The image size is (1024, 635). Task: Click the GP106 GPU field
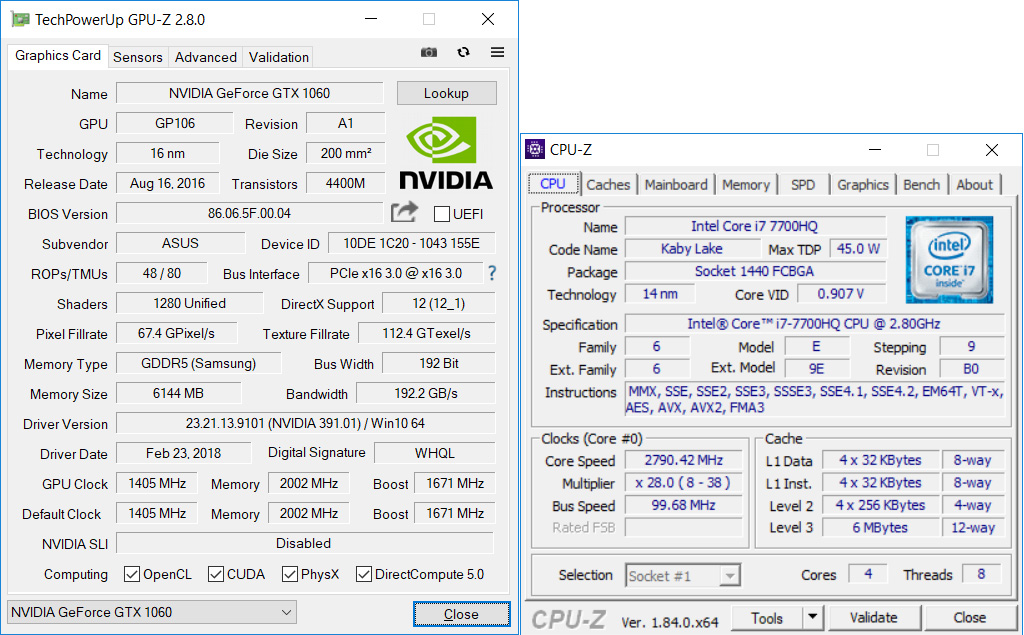(174, 123)
